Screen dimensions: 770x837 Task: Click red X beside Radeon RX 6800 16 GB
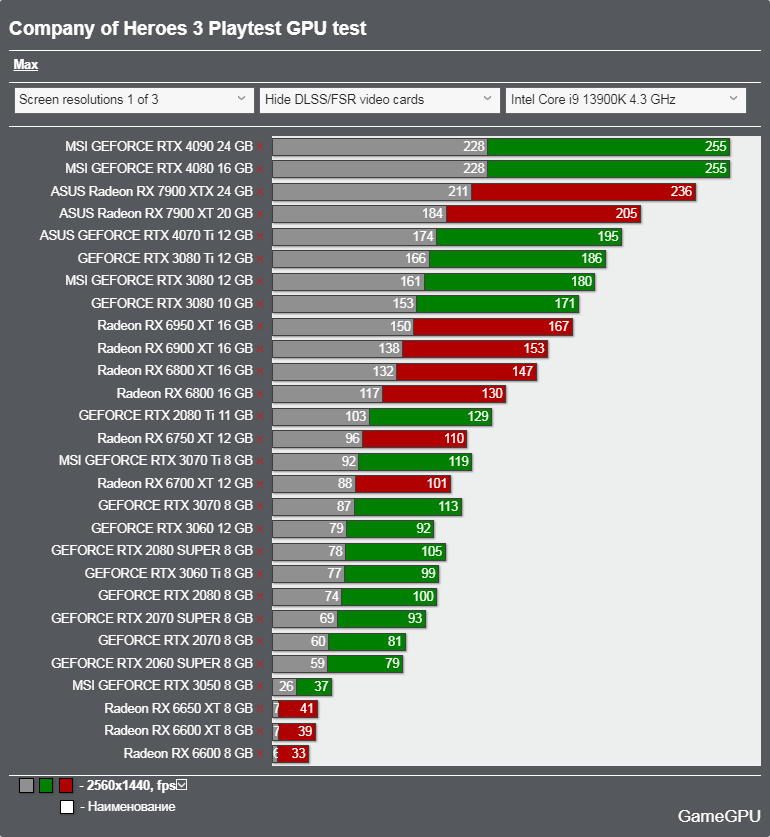click(x=260, y=394)
